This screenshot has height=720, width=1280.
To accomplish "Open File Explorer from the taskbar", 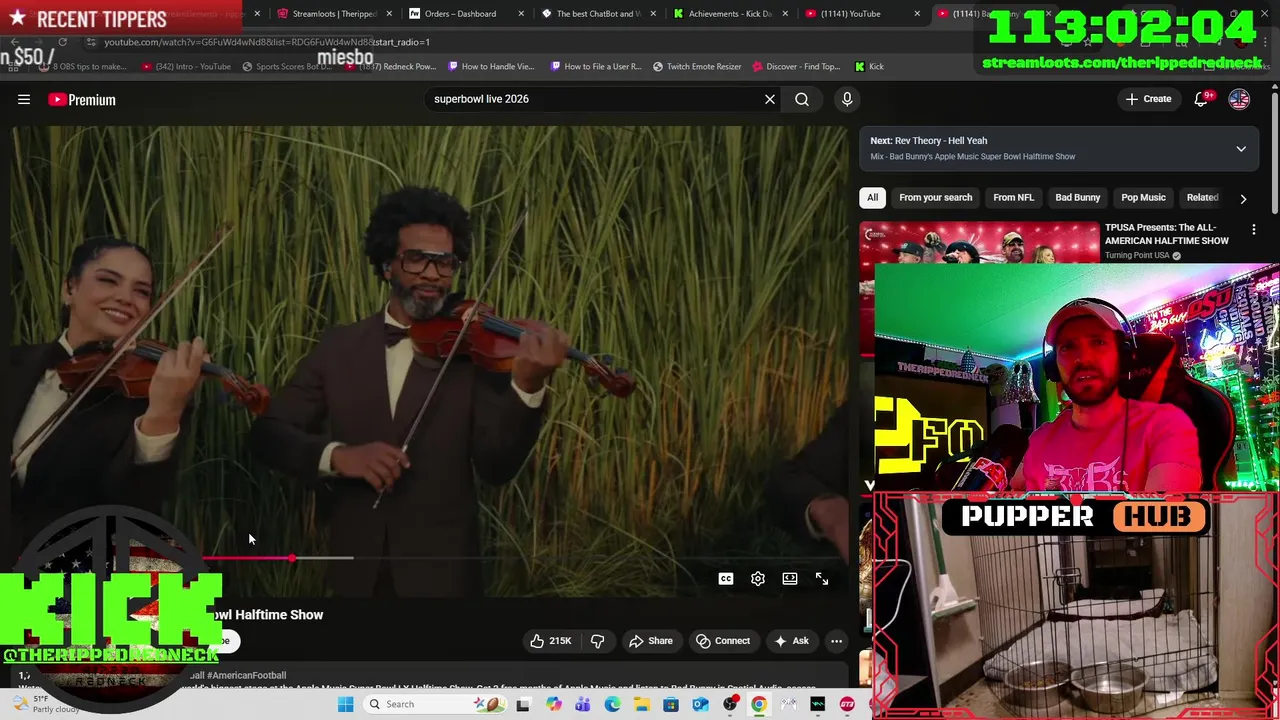I will (x=641, y=704).
